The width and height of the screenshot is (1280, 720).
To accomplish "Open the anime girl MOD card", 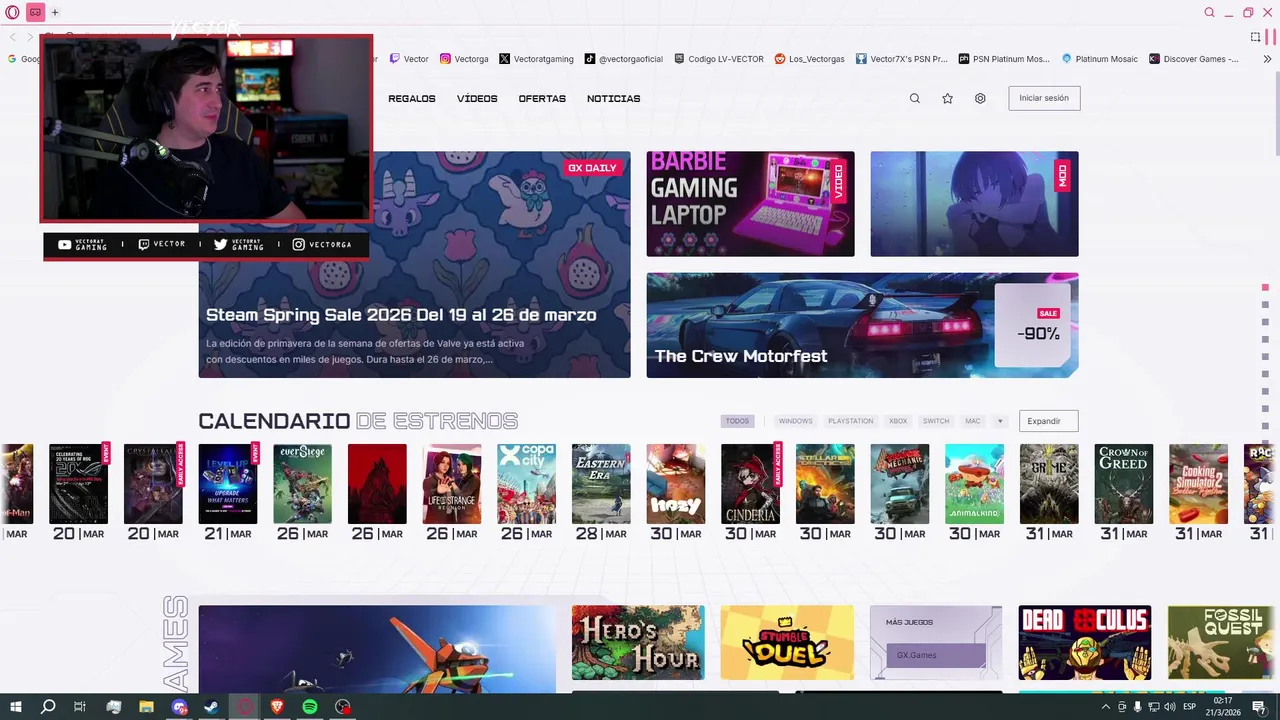I will click(x=974, y=204).
